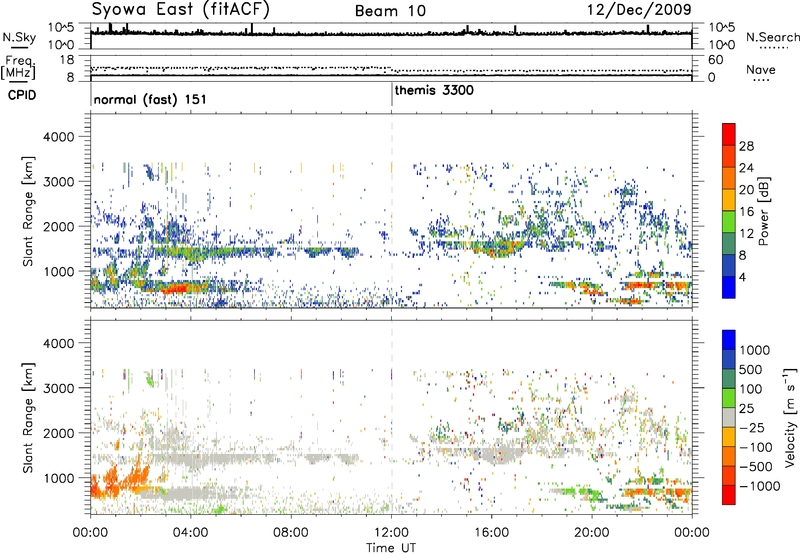Click the "normal (fast) 151" CPID text
The image size is (800, 554).
point(150,99)
